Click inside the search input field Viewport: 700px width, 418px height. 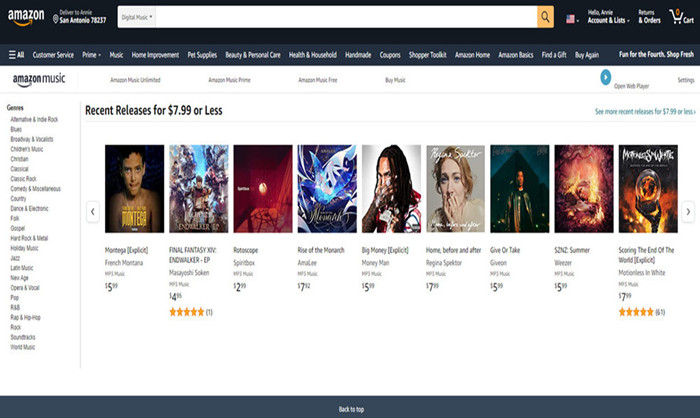346,17
